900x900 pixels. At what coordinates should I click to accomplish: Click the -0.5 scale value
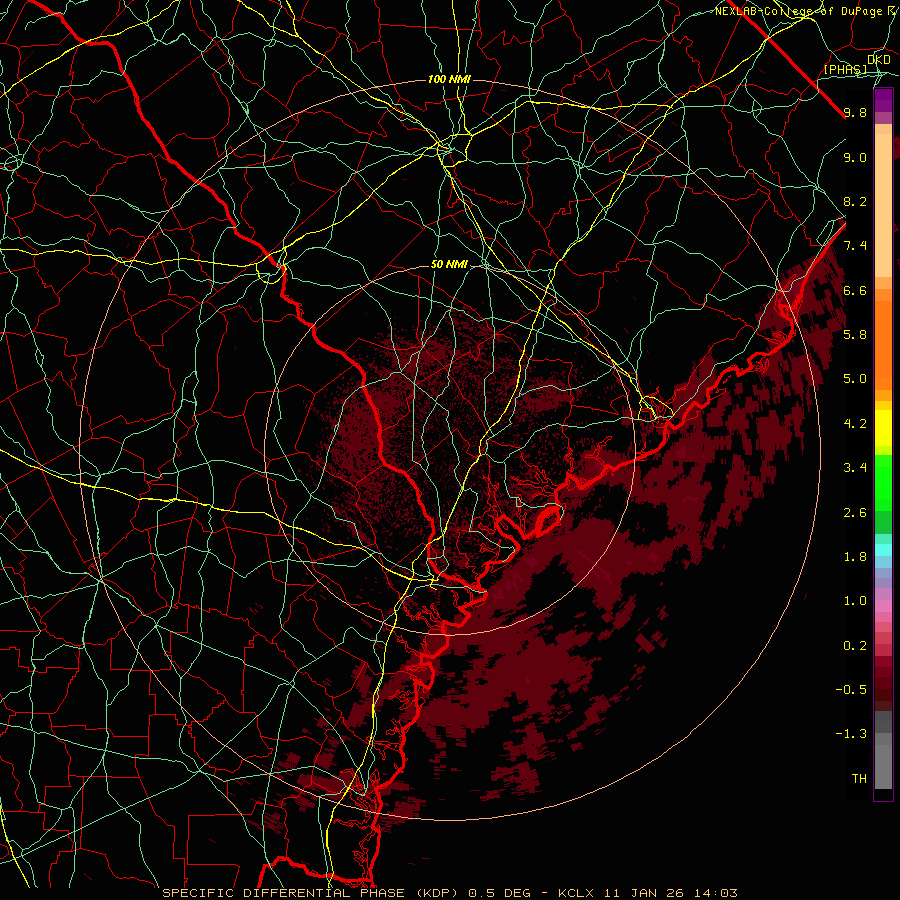851,689
